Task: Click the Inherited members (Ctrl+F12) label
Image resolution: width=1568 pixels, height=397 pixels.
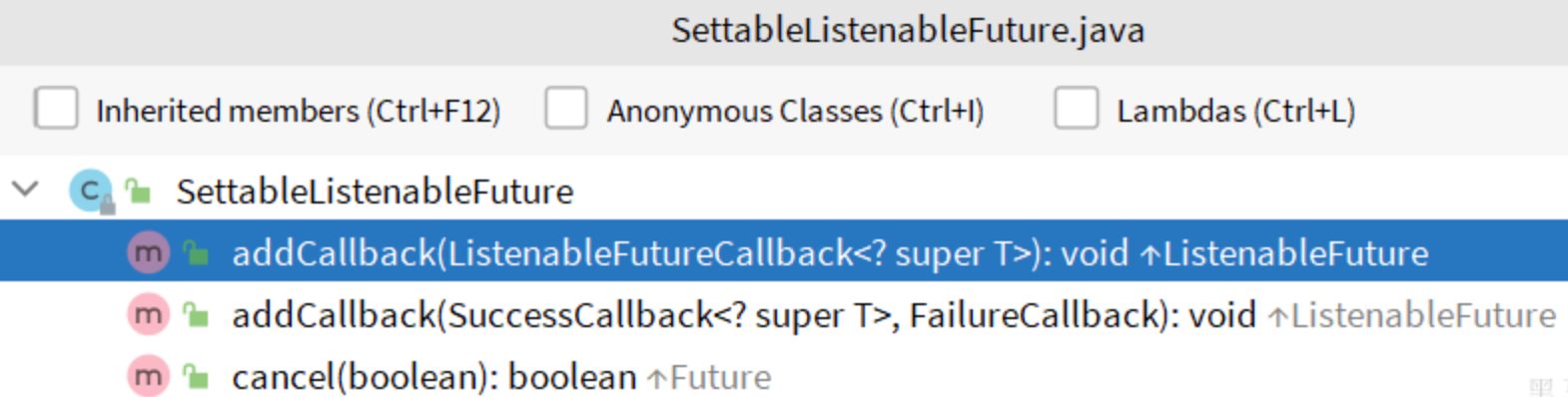Action: click(299, 111)
